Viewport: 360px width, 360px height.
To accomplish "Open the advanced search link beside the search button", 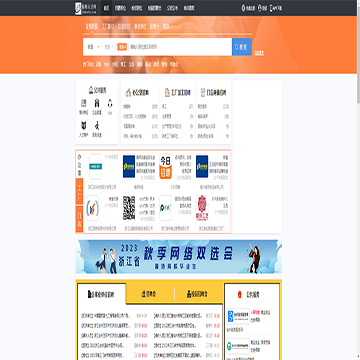I will click(259, 53).
